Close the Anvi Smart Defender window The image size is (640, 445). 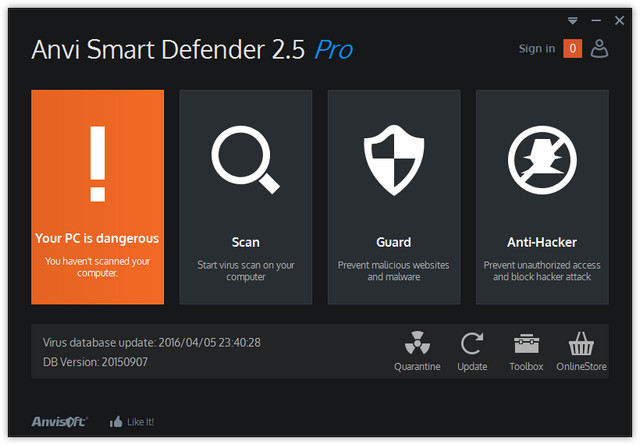pos(621,20)
